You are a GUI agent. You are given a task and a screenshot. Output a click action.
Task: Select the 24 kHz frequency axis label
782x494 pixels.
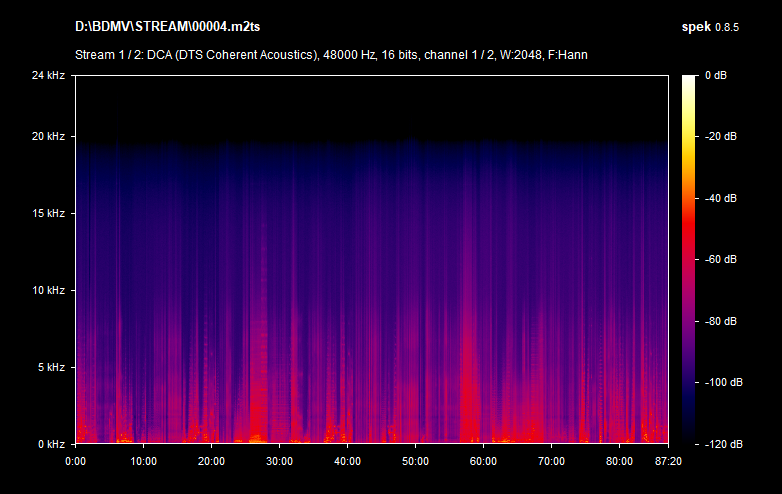[x=50, y=75]
